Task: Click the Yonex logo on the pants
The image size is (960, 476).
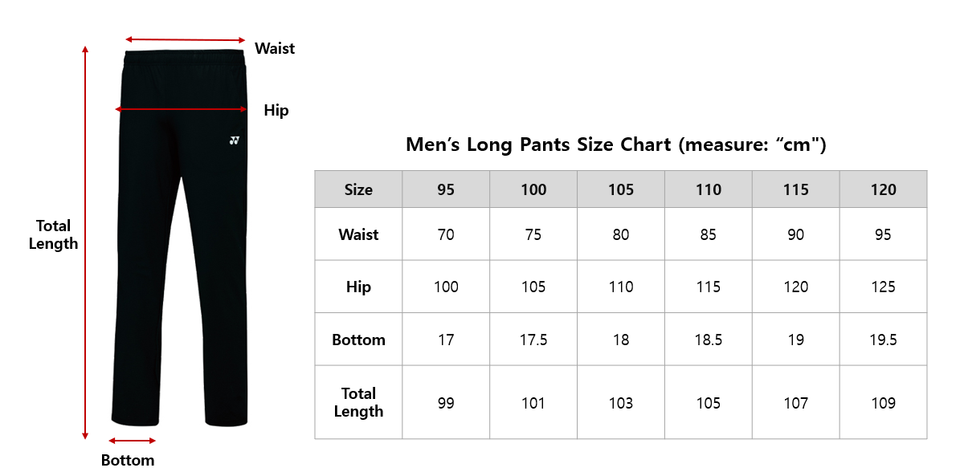Action: tap(234, 141)
